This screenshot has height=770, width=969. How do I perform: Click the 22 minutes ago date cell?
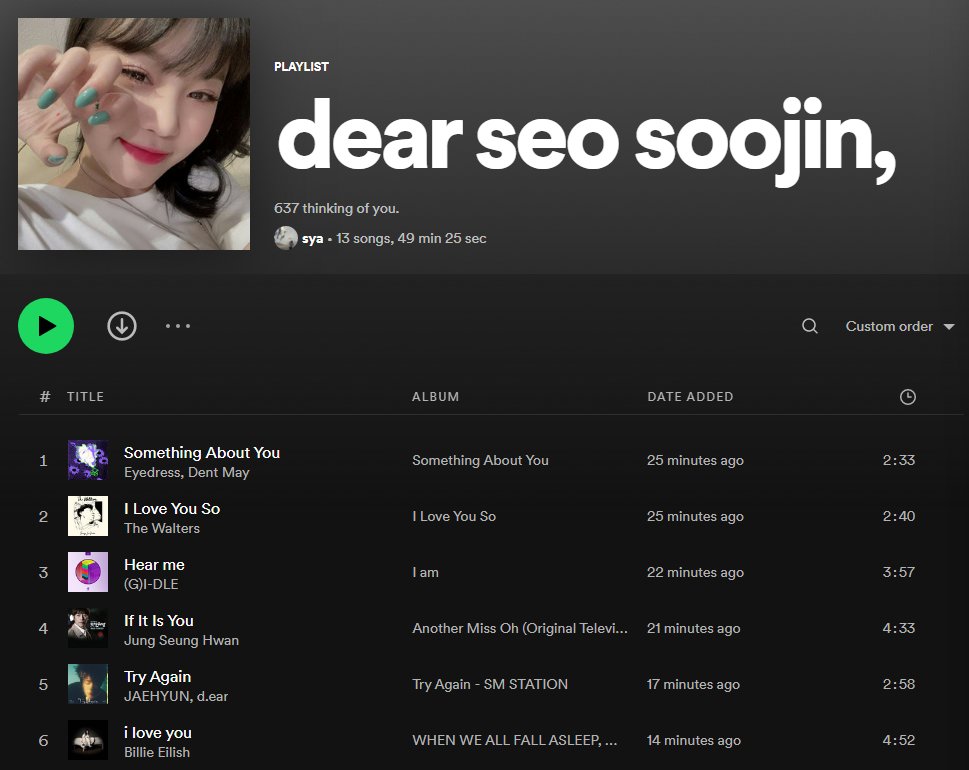click(x=695, y=572)
